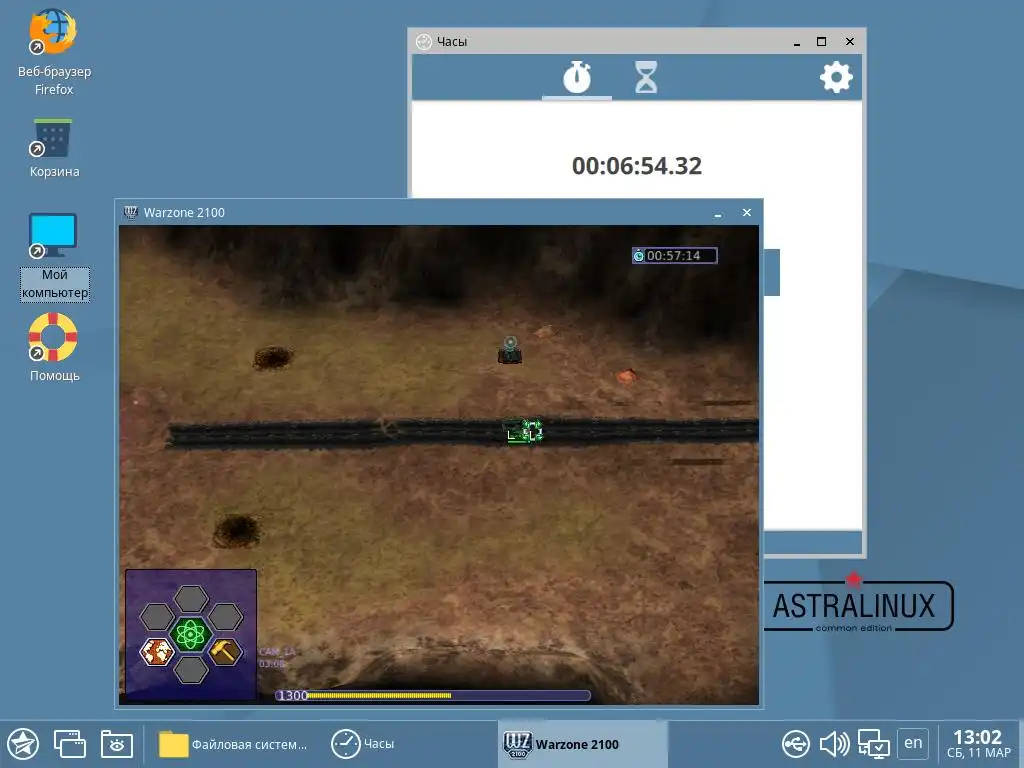
Task: Open the Помощь lifebuoy desktop icon
Action: point(54,347)
